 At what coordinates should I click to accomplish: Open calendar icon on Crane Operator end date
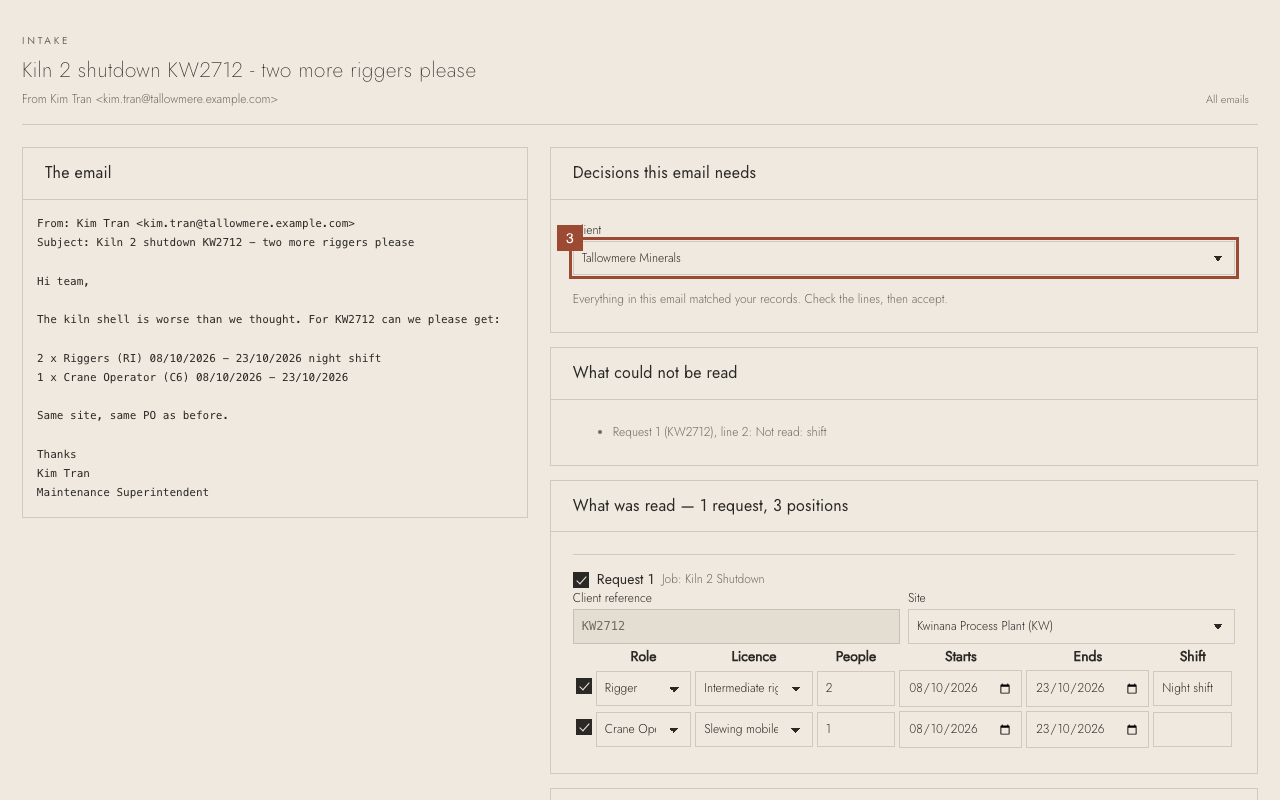coord(1132,729)
